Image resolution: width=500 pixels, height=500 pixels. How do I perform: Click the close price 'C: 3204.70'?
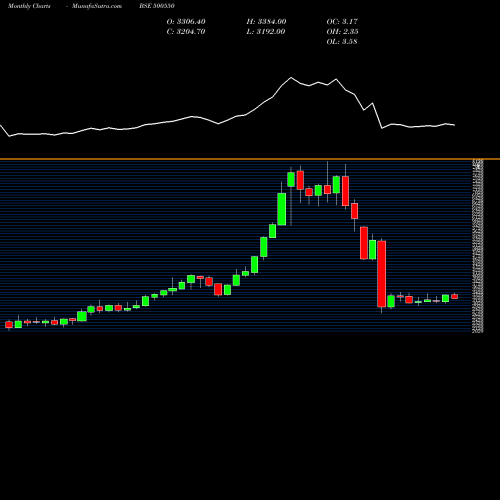186,32
